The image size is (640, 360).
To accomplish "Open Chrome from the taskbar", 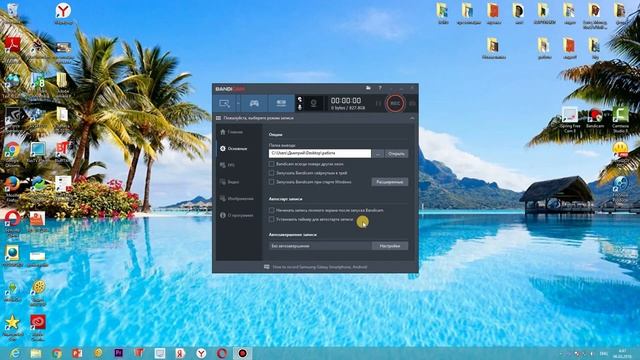I will point(57,353).
